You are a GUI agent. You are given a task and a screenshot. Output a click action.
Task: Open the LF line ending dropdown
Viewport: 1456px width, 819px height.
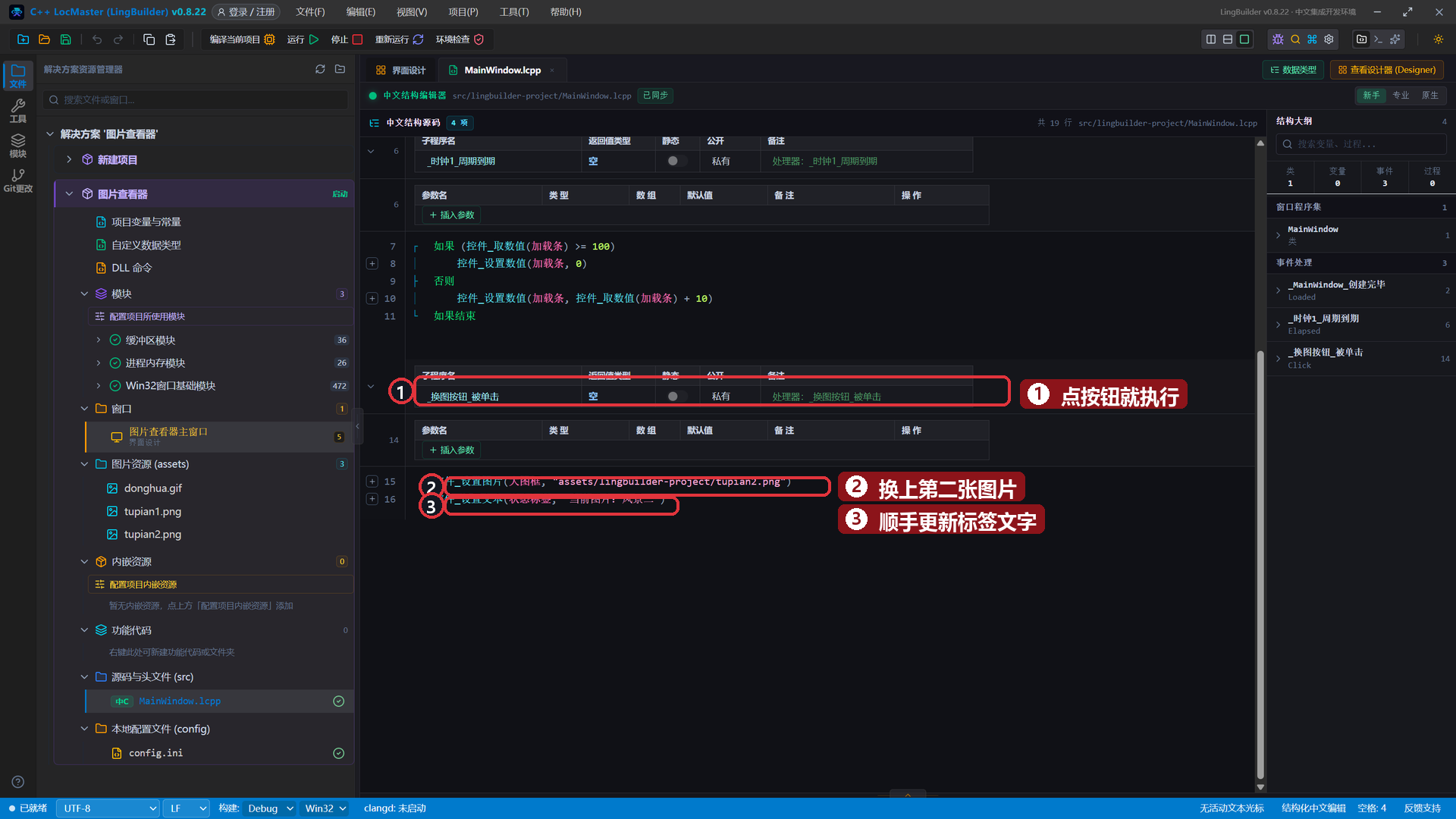pyautogui.click(x=187, y=808)
